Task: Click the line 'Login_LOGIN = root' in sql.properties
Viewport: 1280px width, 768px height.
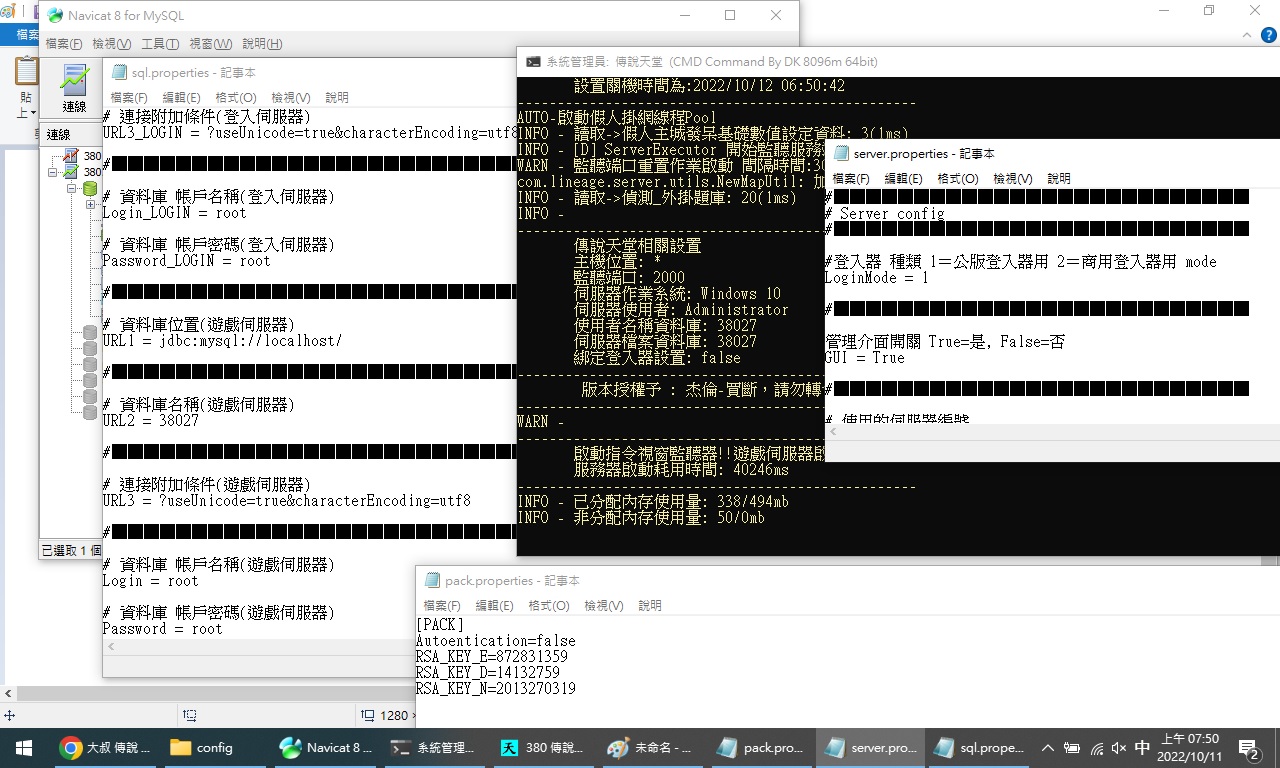Action: [x=174, y=212]
